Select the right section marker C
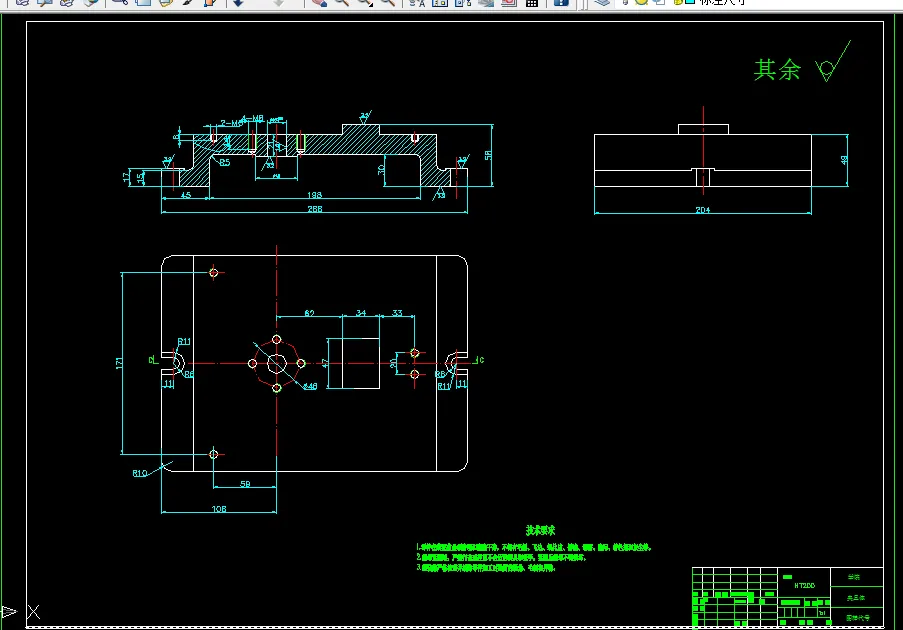903x630 pixels. [479, 360]
